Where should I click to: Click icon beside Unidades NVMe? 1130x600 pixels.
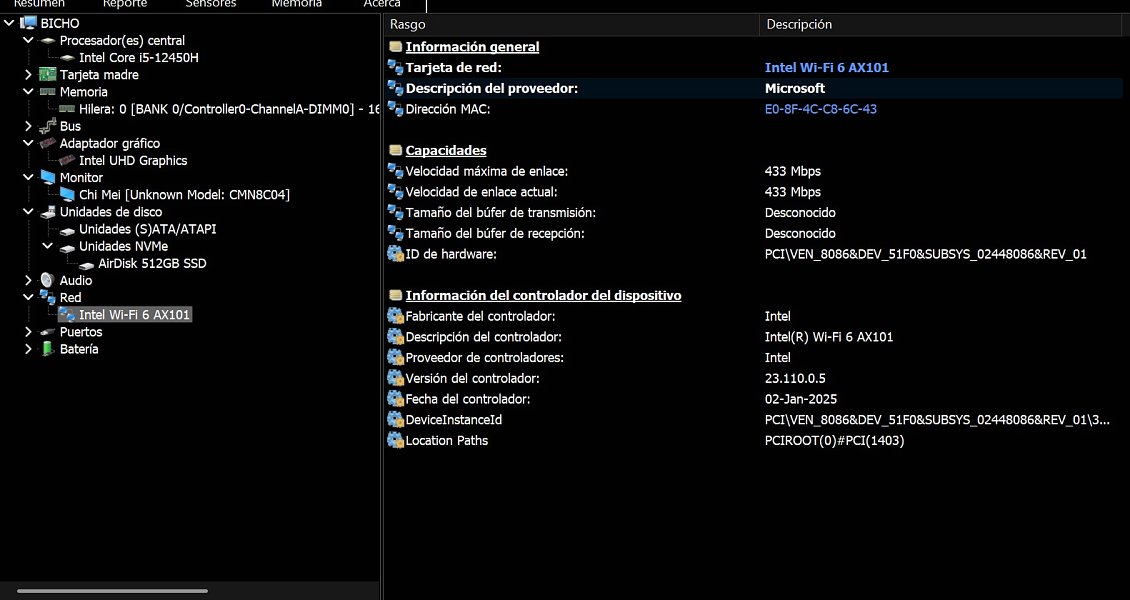coord(67,247)
